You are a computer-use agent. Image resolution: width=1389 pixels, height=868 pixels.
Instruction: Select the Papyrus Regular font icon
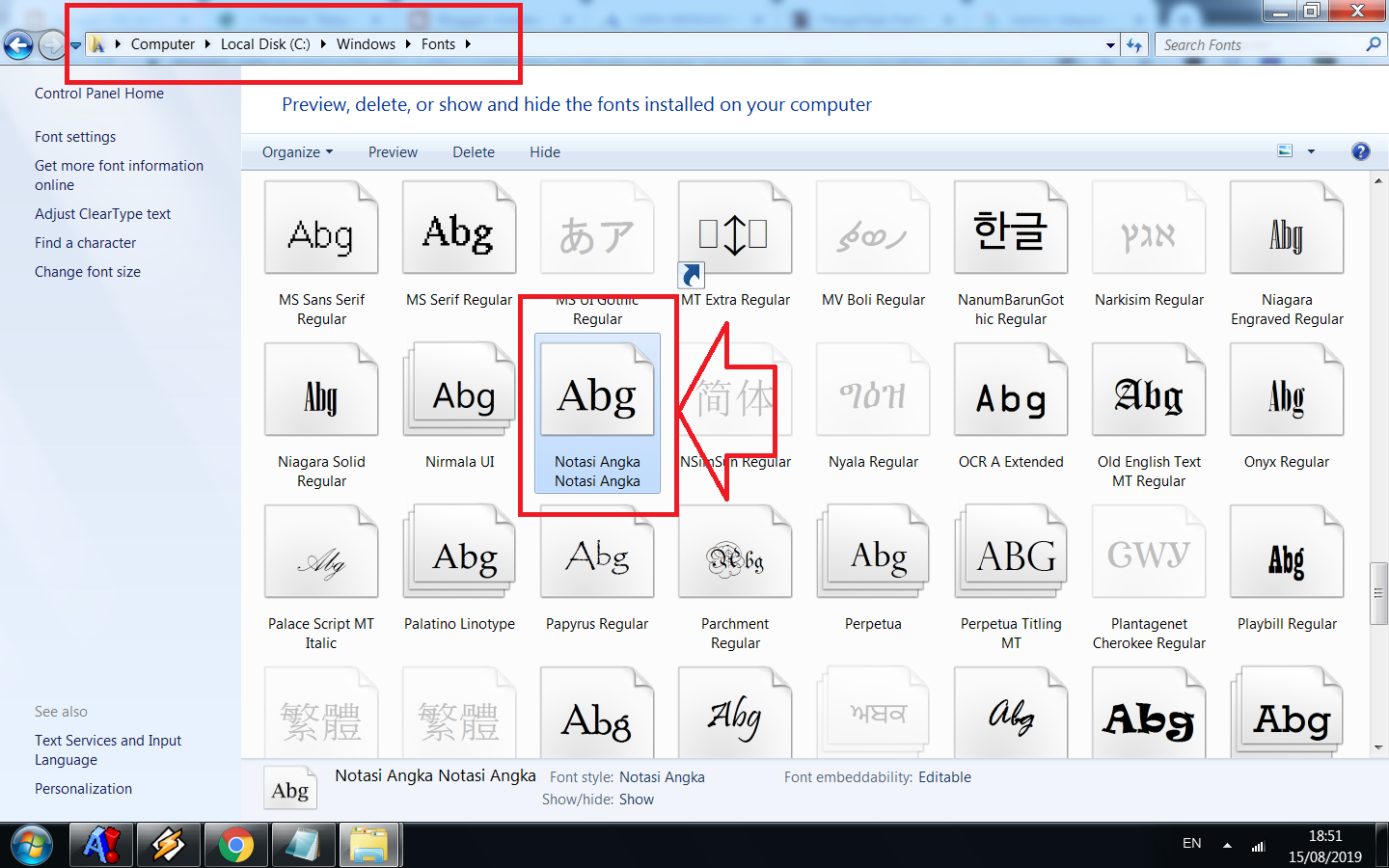click(x=597, y=553)
